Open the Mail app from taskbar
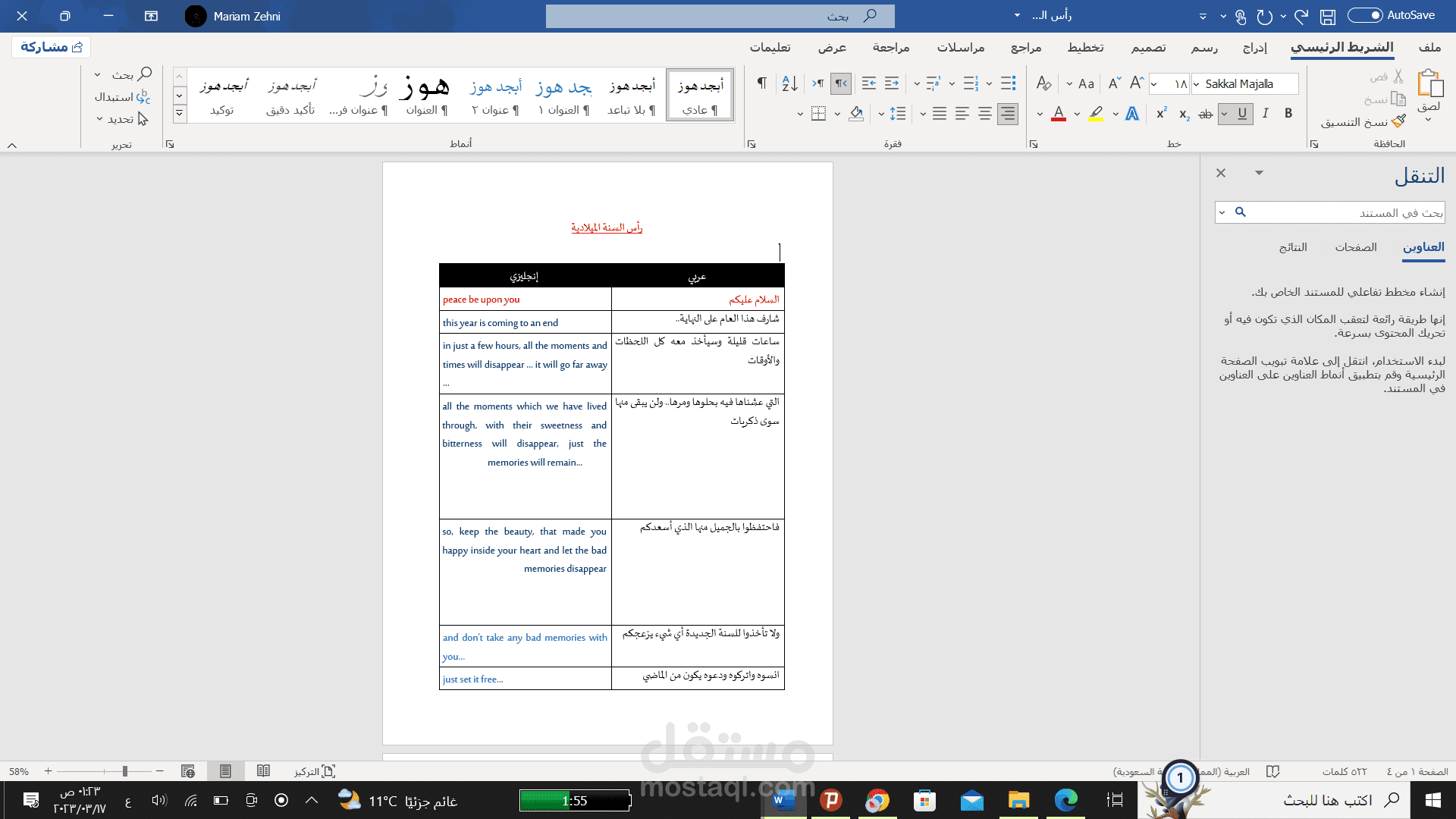 971,800
